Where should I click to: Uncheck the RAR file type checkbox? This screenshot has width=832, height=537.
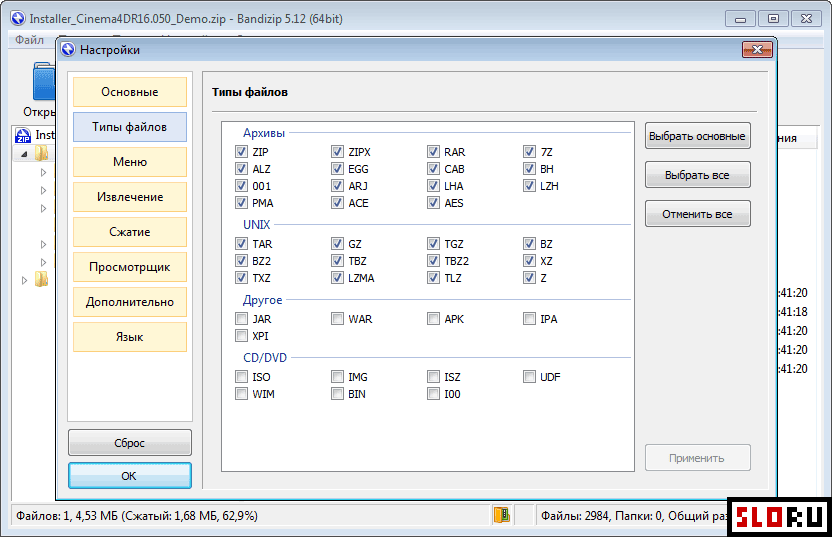[x=434, y=152]
